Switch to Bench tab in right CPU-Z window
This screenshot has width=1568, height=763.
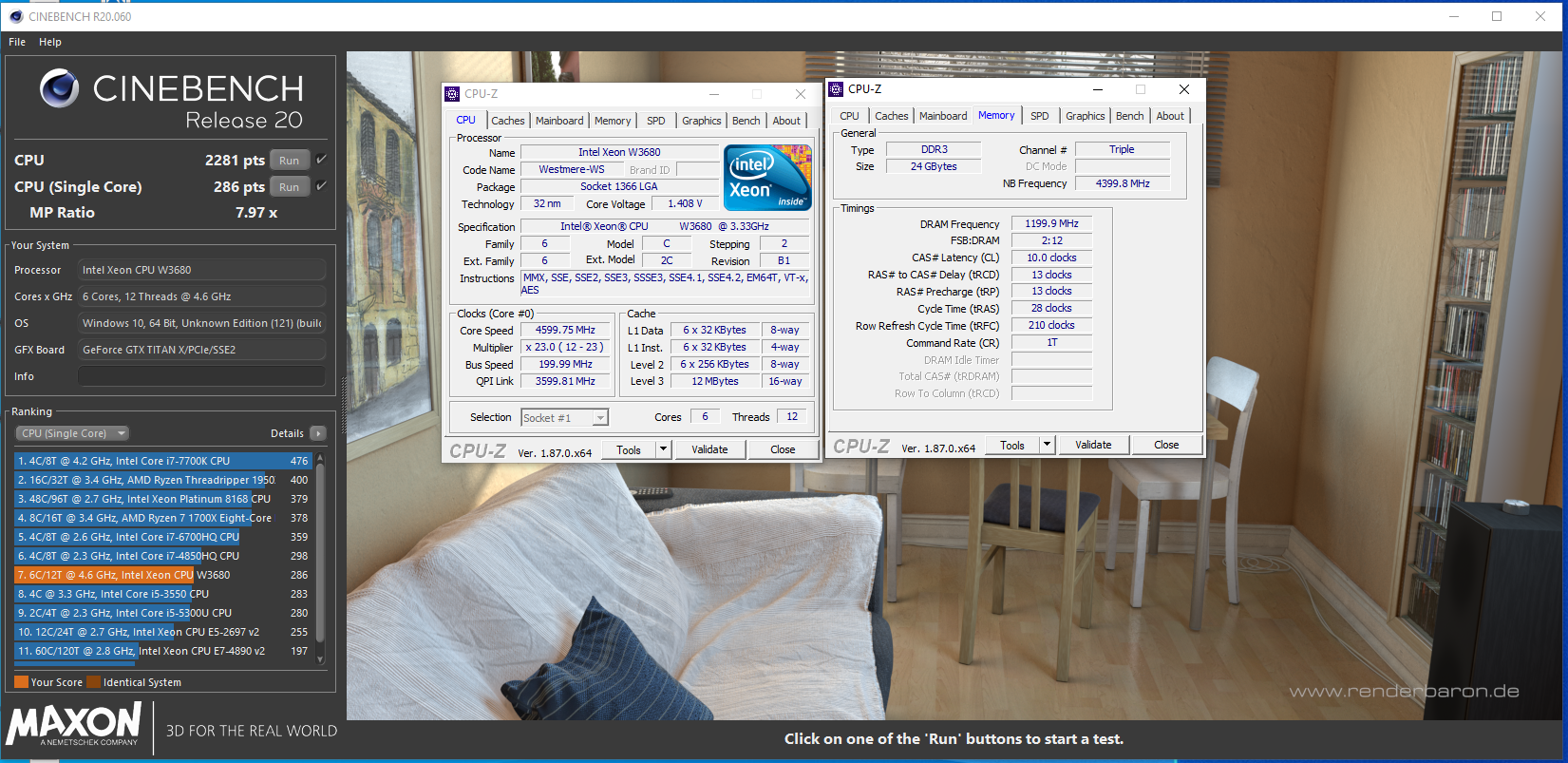(x=1130, y=116)
